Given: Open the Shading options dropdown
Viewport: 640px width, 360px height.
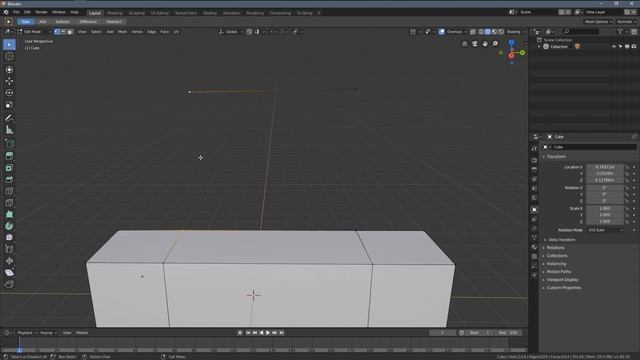Looking at the screenshot, I should click(x=516, y=32).
